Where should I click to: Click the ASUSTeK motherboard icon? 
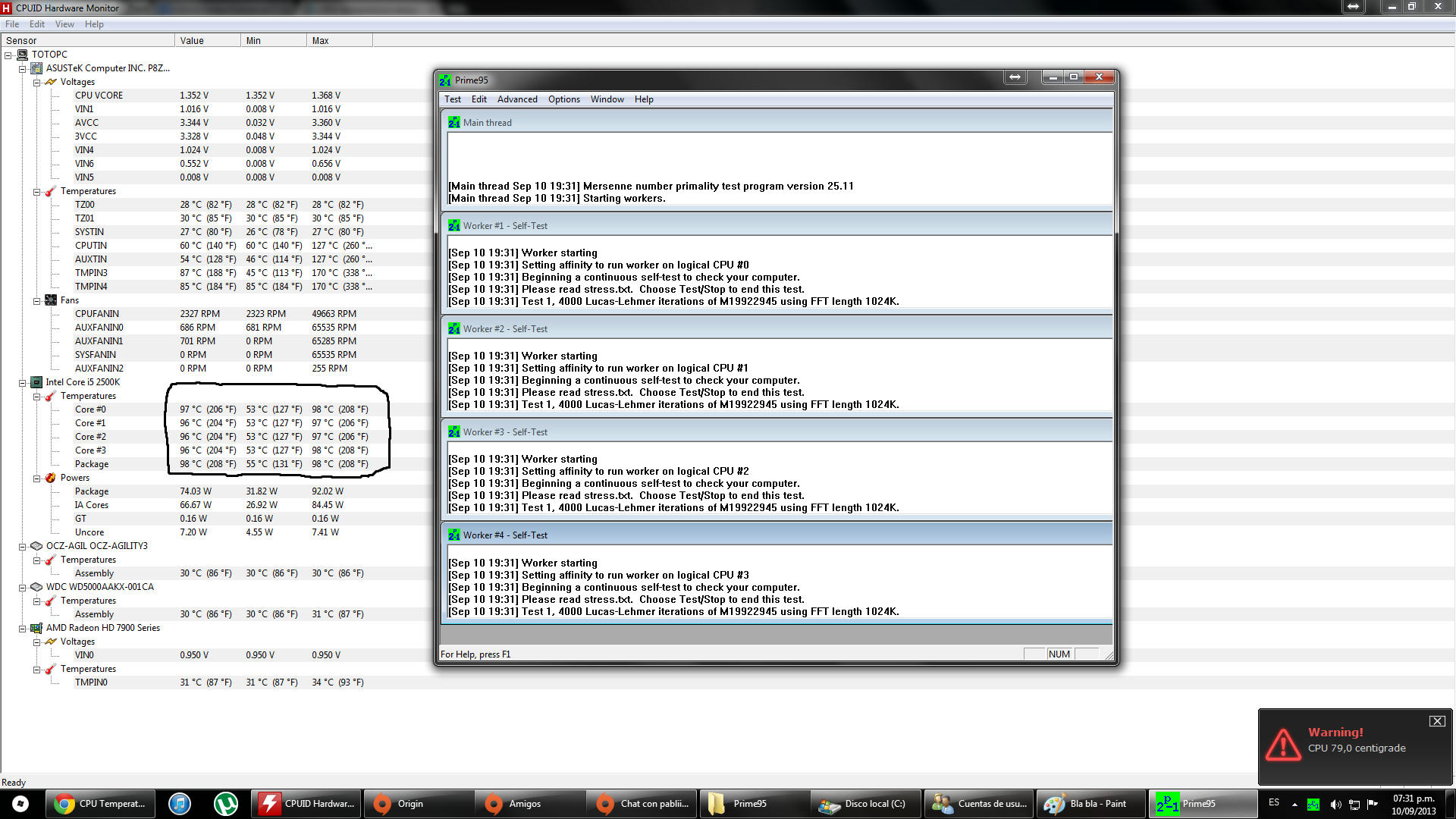click(36, 68)
